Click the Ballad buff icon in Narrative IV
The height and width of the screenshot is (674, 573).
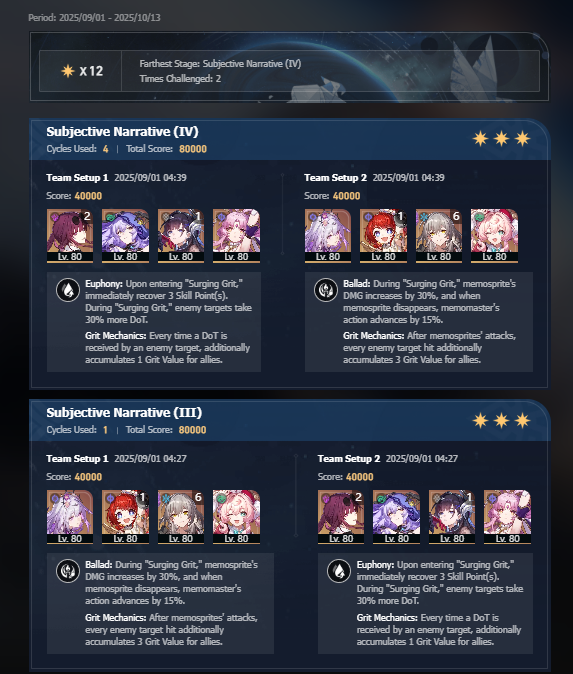click(326, 290)
